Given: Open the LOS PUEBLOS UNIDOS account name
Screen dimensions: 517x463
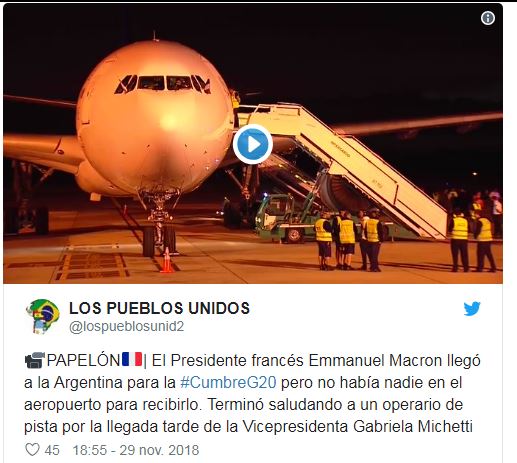Looking at the screenshot, I should (x=159, y=308).
